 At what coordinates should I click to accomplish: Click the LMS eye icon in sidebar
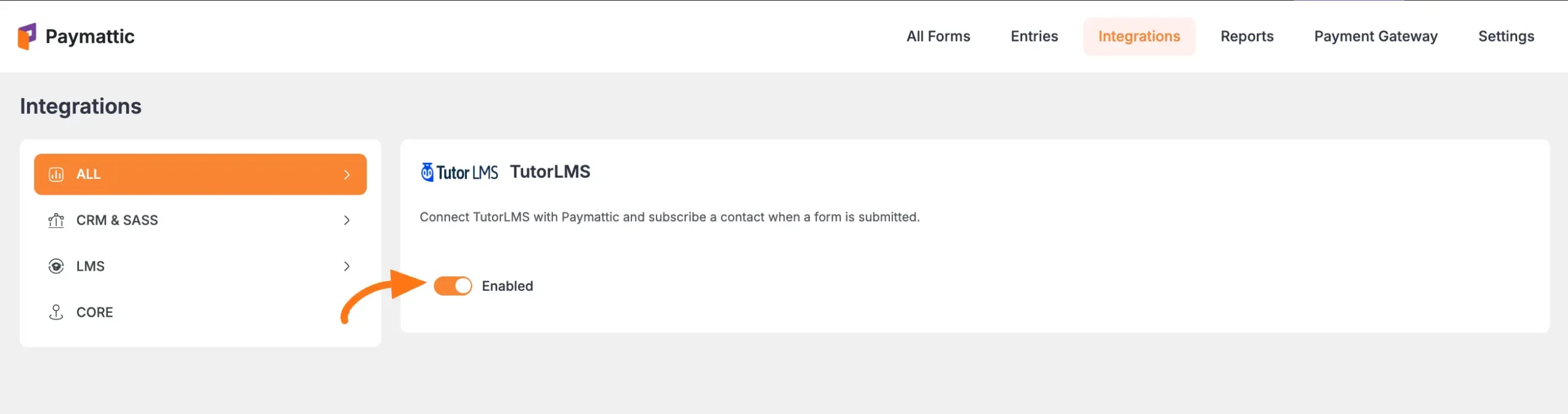56,266
